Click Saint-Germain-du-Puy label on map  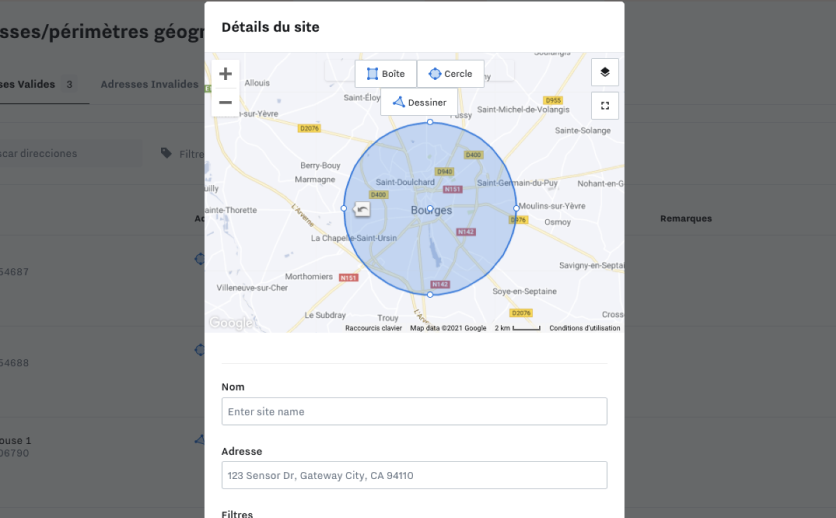(x=517, y=183)
